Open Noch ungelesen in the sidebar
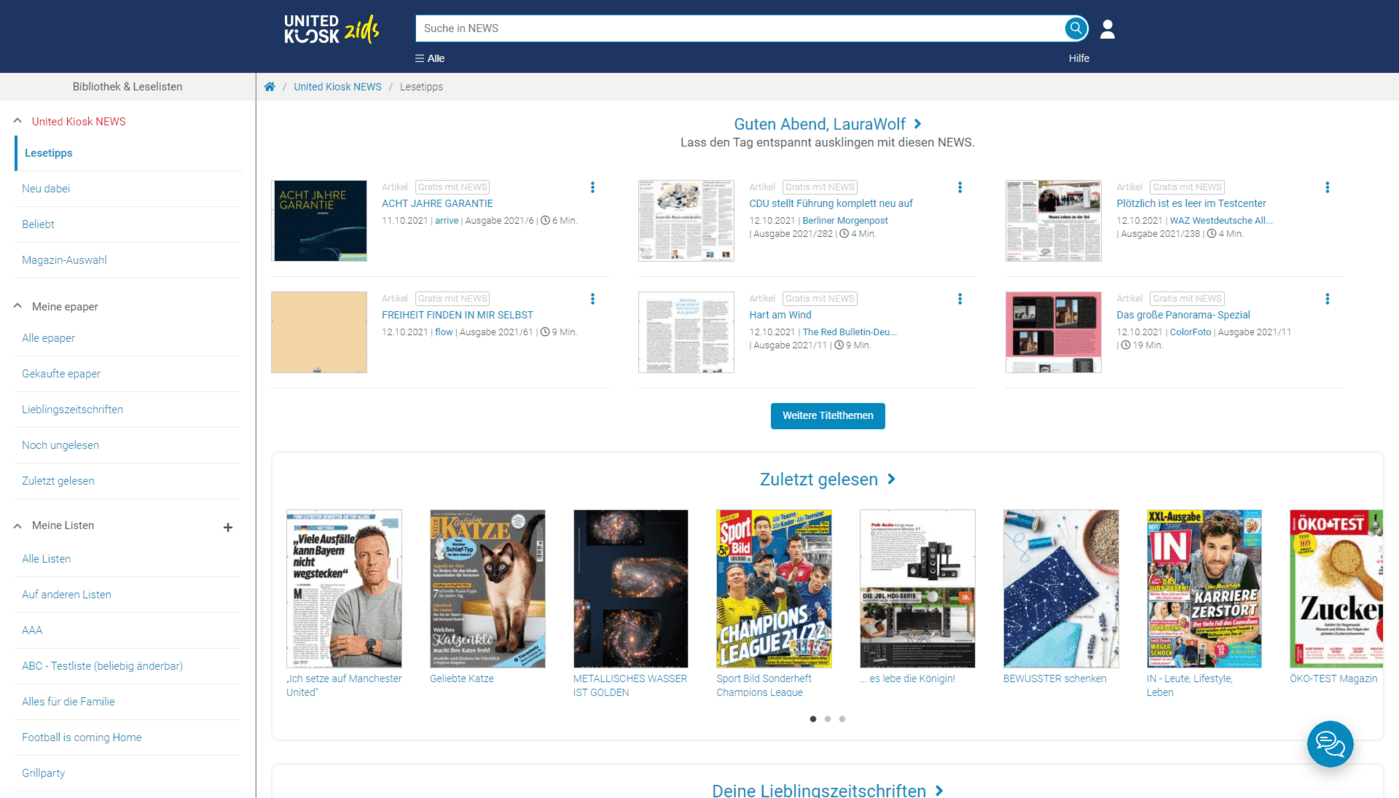This screenshot has width=1399, height=798. pyautogui.click(x=60, y=445)
